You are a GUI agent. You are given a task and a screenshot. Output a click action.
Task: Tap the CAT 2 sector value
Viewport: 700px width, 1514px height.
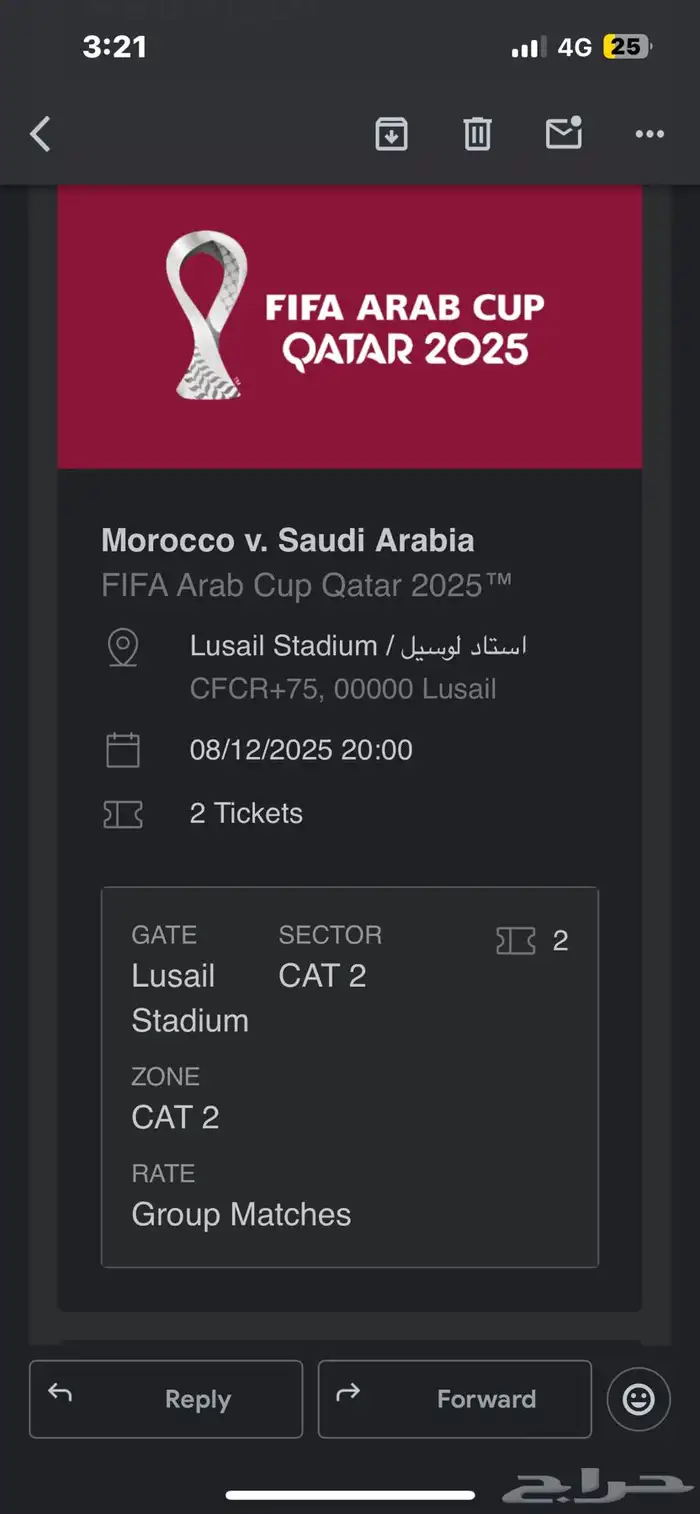pyautogui.click(x=322, y=976)
